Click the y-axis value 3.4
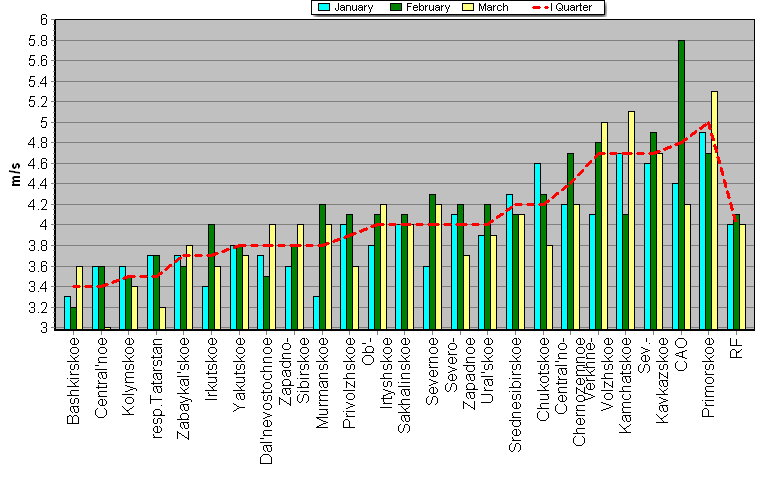777x479 pixels. pos(38,287)
